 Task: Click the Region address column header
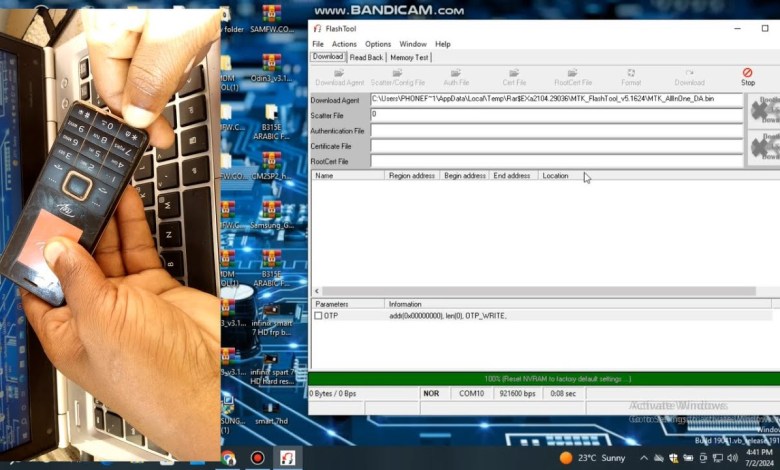point(412,175)
